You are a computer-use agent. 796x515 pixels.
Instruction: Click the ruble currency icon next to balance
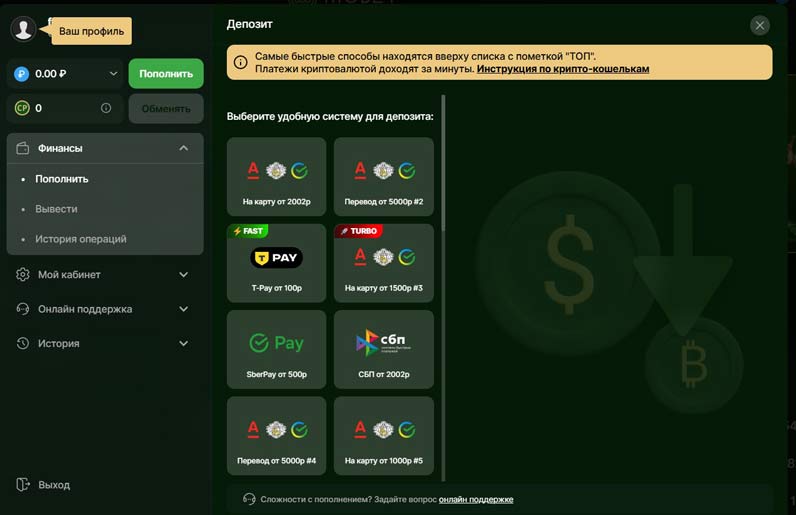point(22,74)
